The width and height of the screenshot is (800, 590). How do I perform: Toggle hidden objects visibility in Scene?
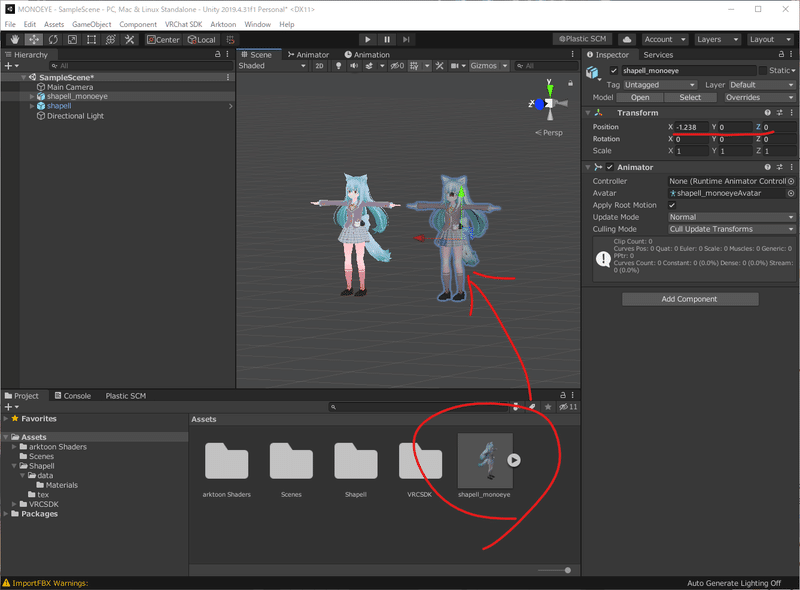397,66
